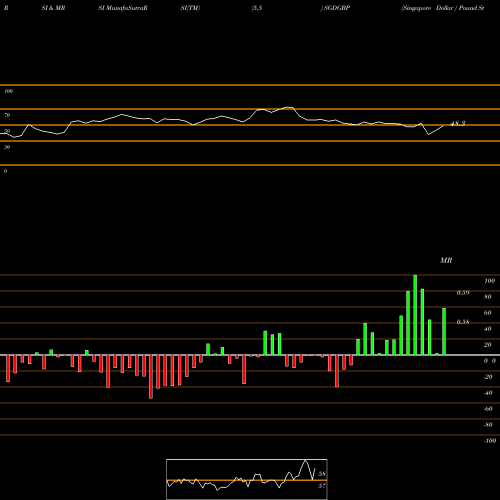Viewport: 500px width, 500px height.
Task: Click the 'SI MunafaSutraR' header text
Action: click(x=123, y=8)
